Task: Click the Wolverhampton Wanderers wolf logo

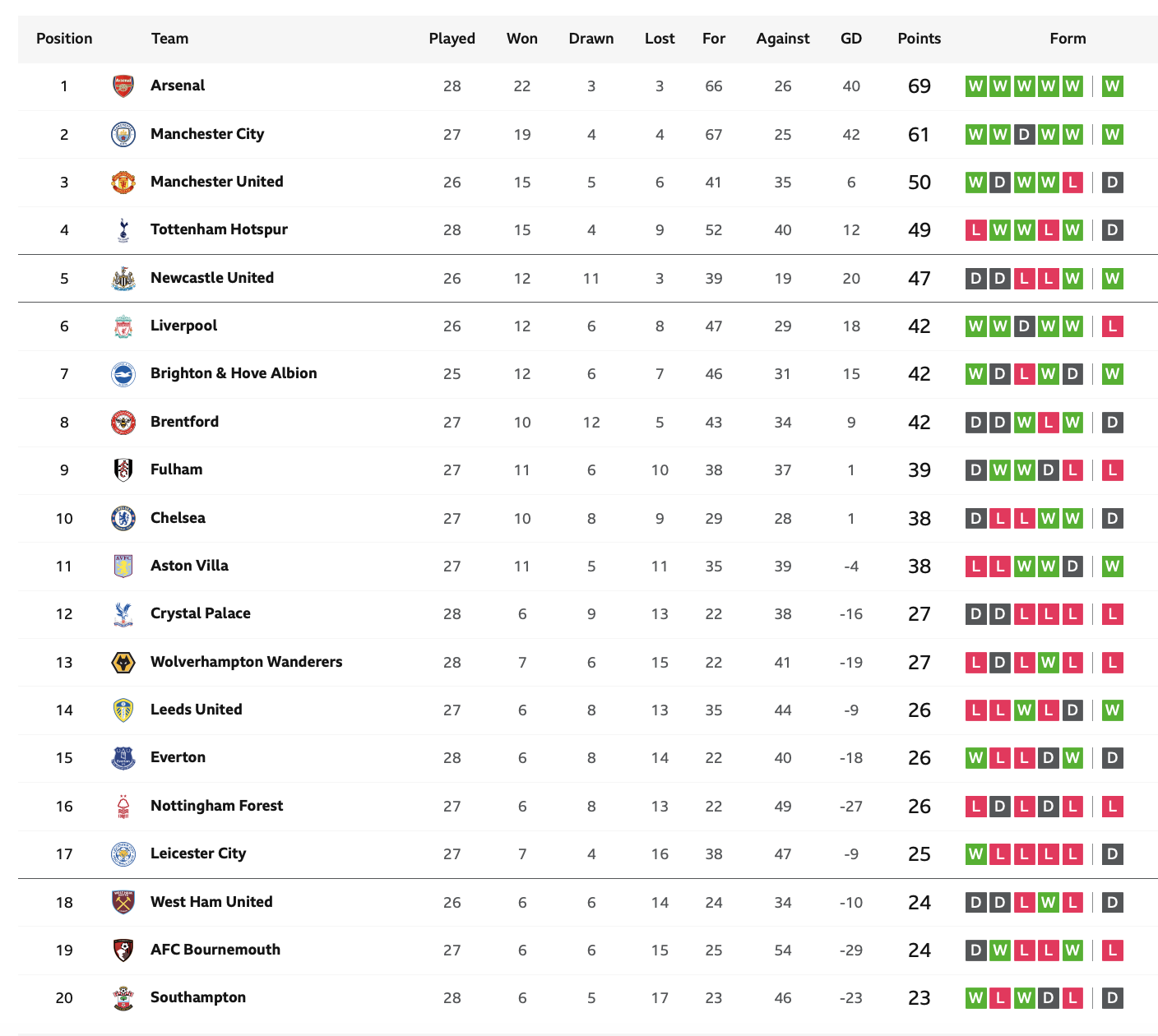Action: click(123, 663)
